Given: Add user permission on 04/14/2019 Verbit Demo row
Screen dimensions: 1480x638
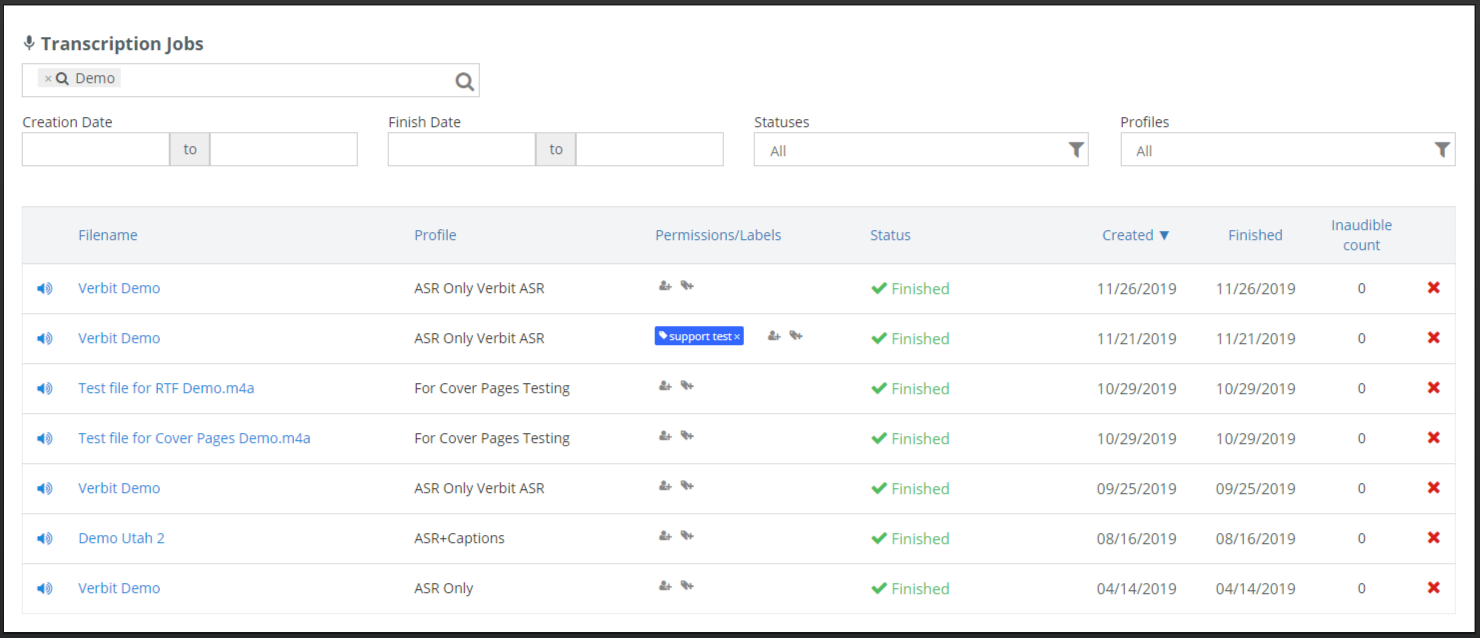Looking at the screenshot, I should (665, 586).
